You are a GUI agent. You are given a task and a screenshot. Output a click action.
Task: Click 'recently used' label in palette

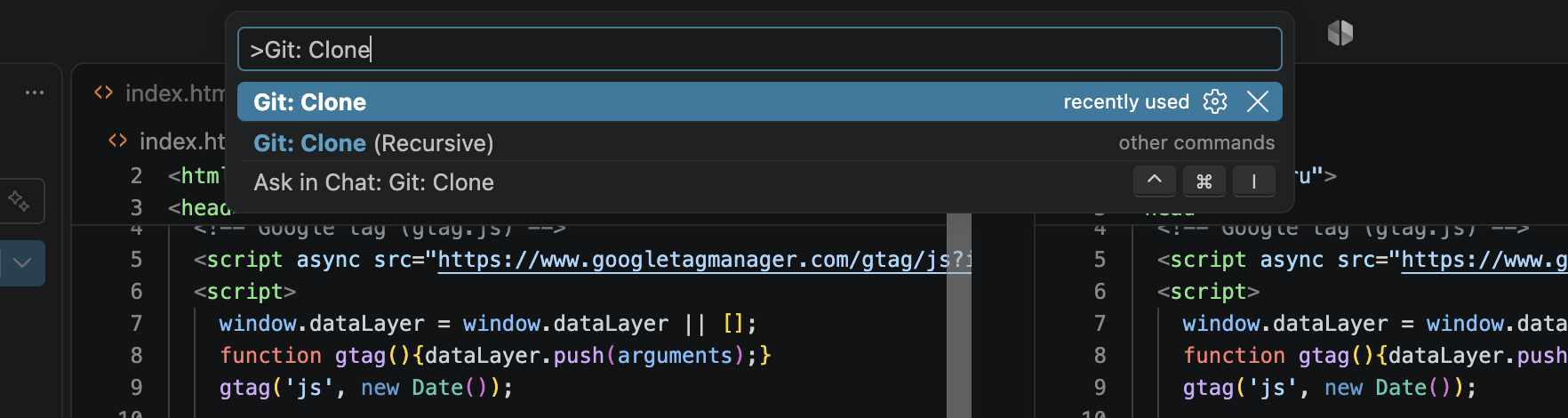[x=1125, y=101]
